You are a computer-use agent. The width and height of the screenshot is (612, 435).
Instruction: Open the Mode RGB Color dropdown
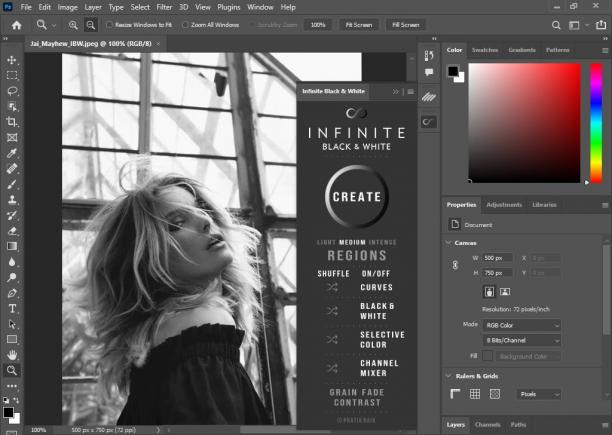(522, 325)
